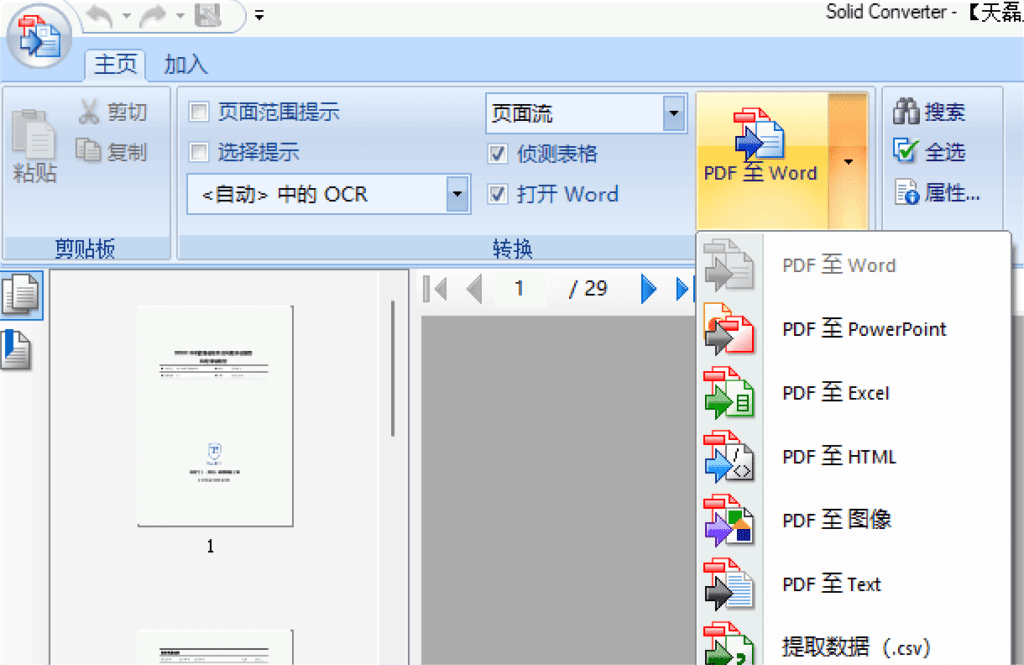Choose PDF 至 Excel from the menu
This screenshot has width=1024, height=665.
click(854, 393)
